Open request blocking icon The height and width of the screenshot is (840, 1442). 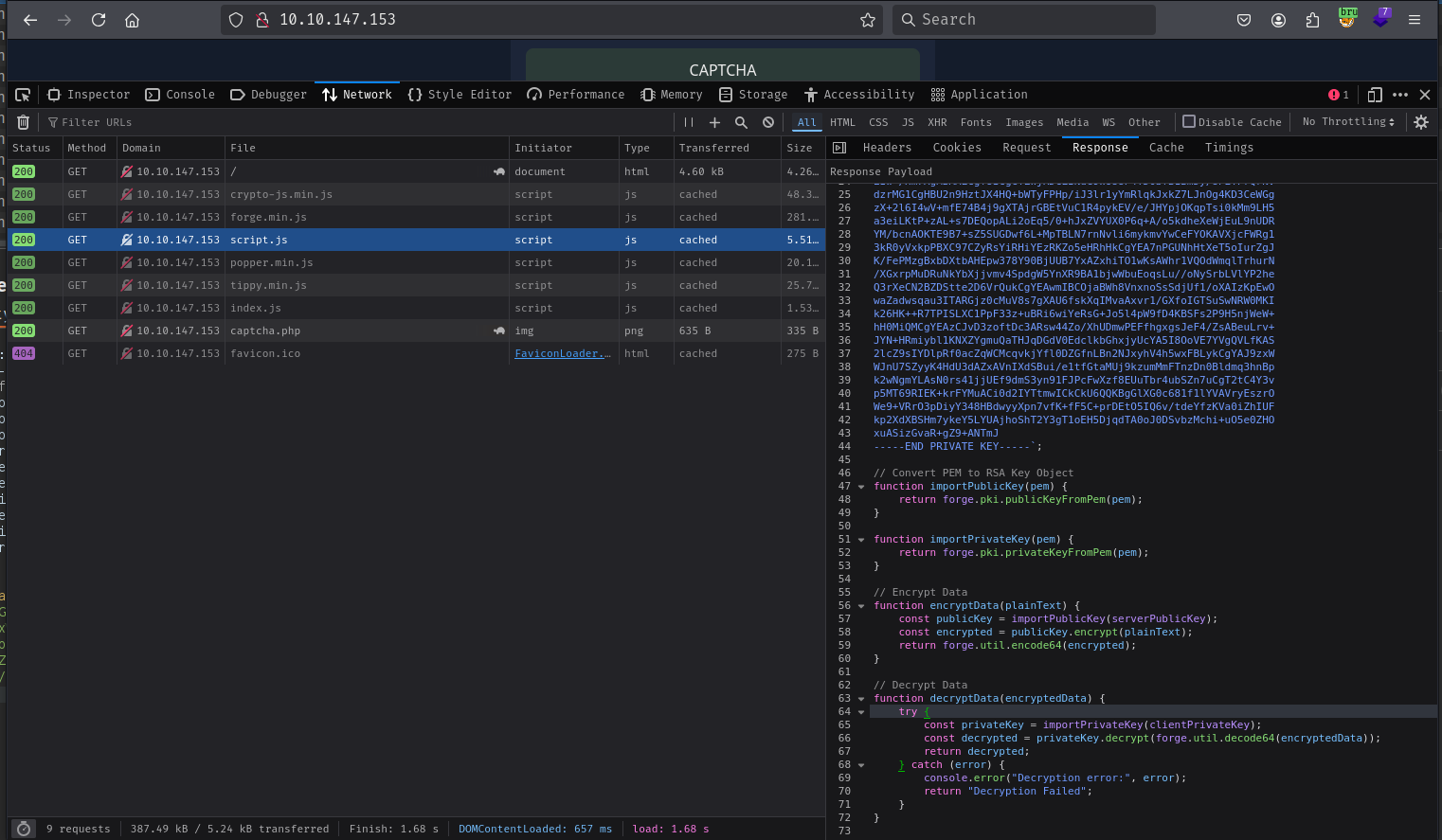tap(768, 122)
